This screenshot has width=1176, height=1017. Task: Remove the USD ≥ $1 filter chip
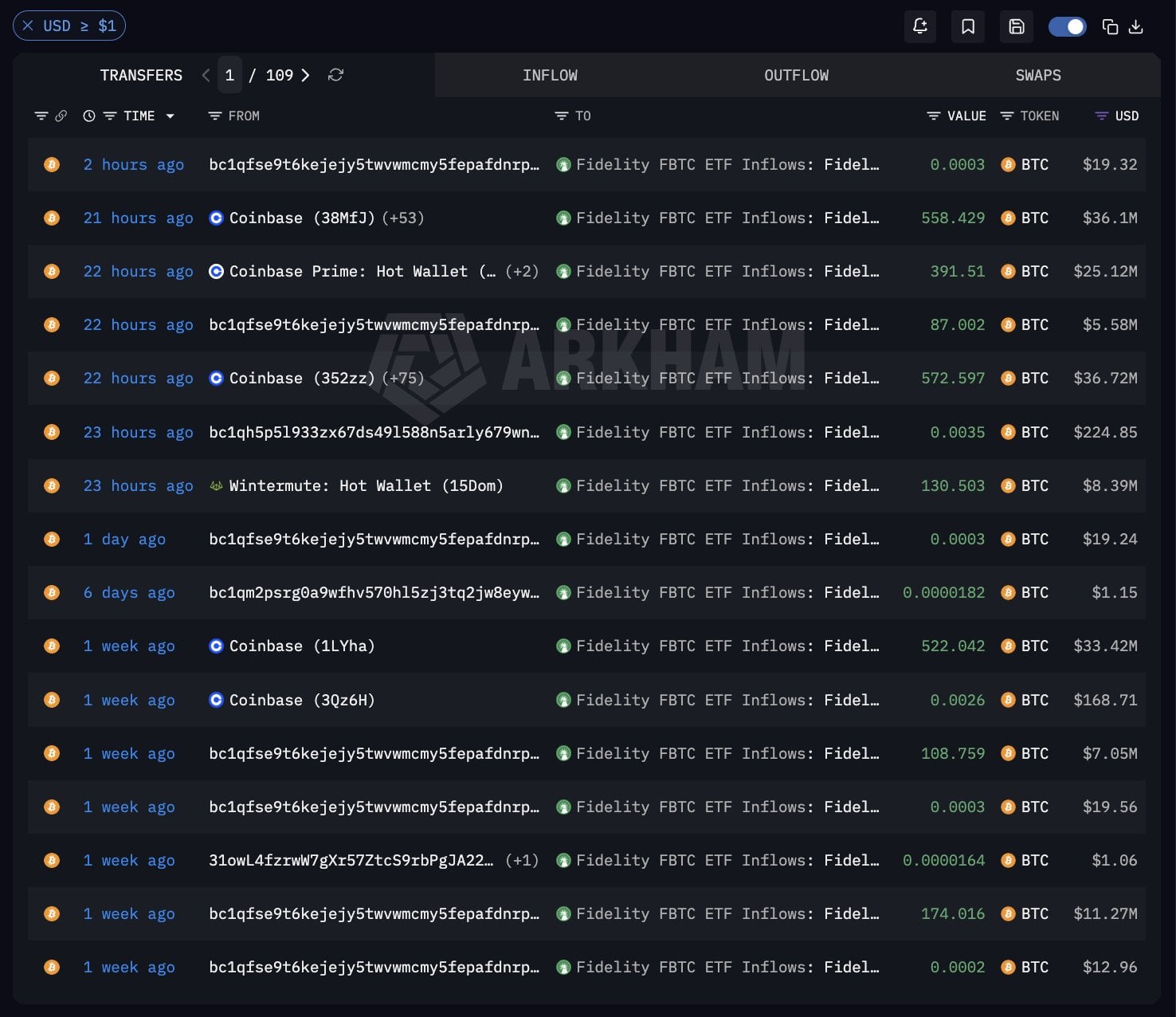click(28, 26)
